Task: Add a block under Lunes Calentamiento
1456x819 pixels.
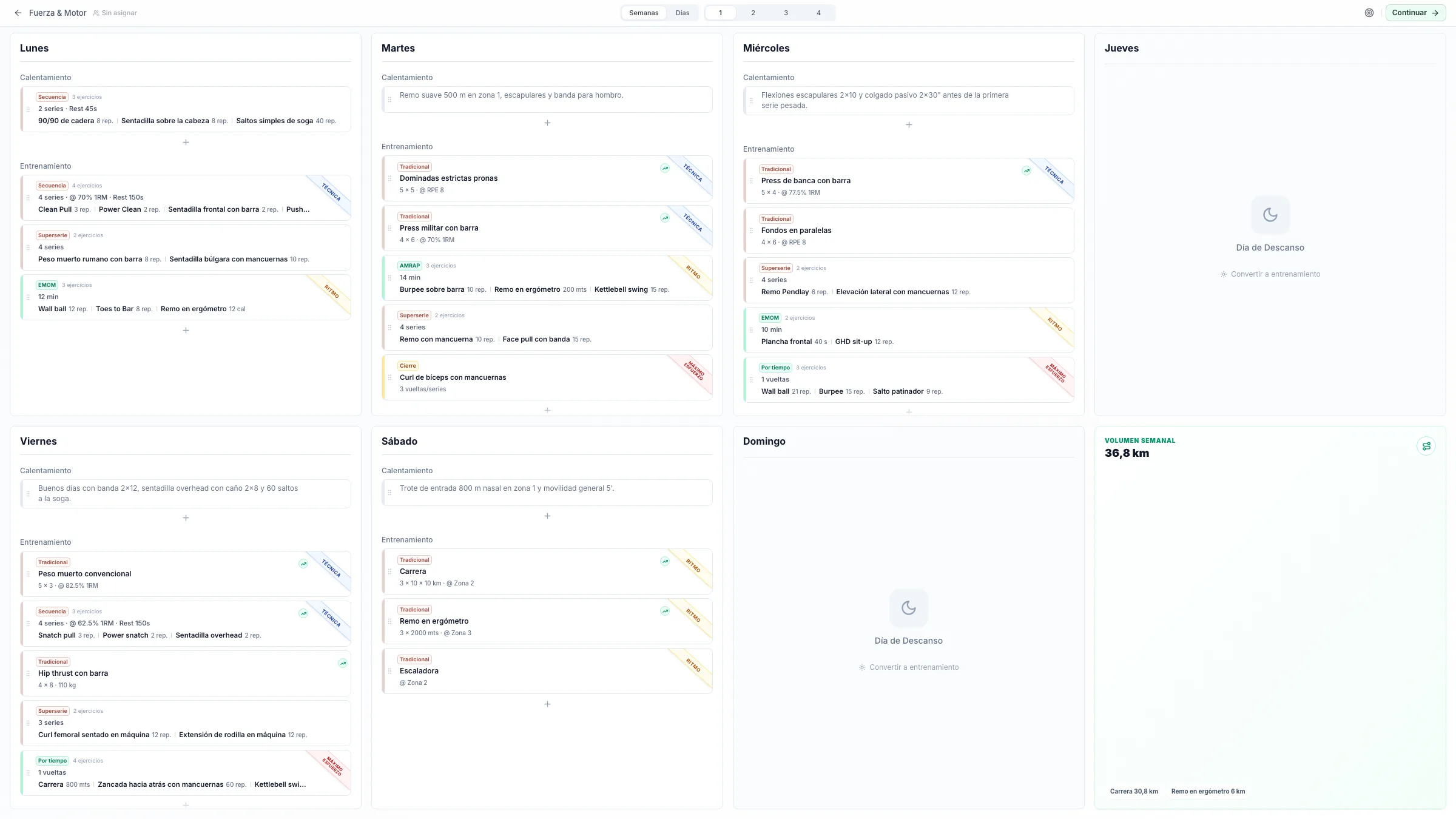Action: coord(186,143)
